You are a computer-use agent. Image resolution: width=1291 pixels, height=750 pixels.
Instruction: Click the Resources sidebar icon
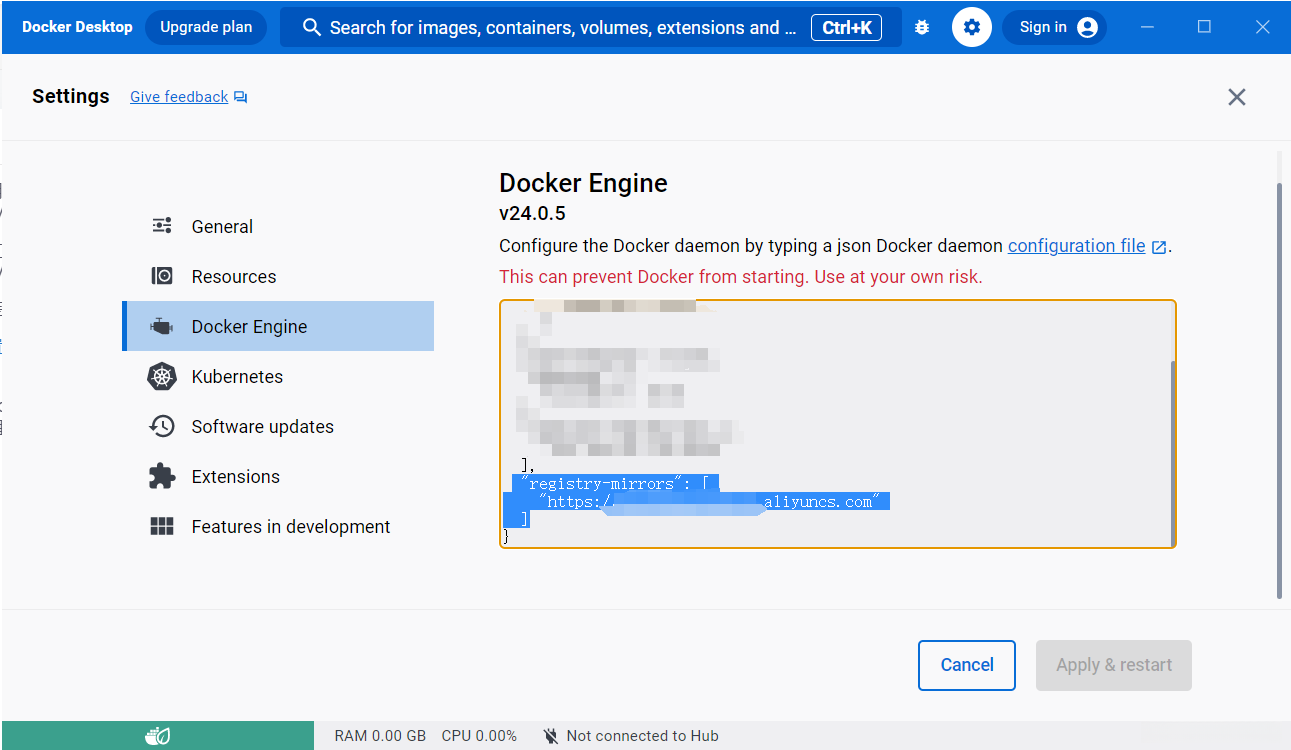coord(162,276)
